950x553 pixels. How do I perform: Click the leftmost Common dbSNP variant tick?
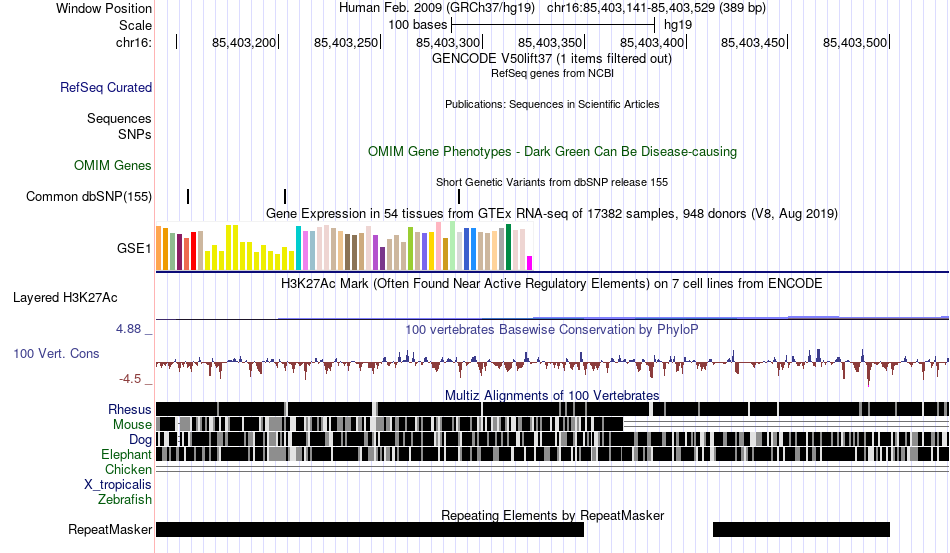click(188, 196)
